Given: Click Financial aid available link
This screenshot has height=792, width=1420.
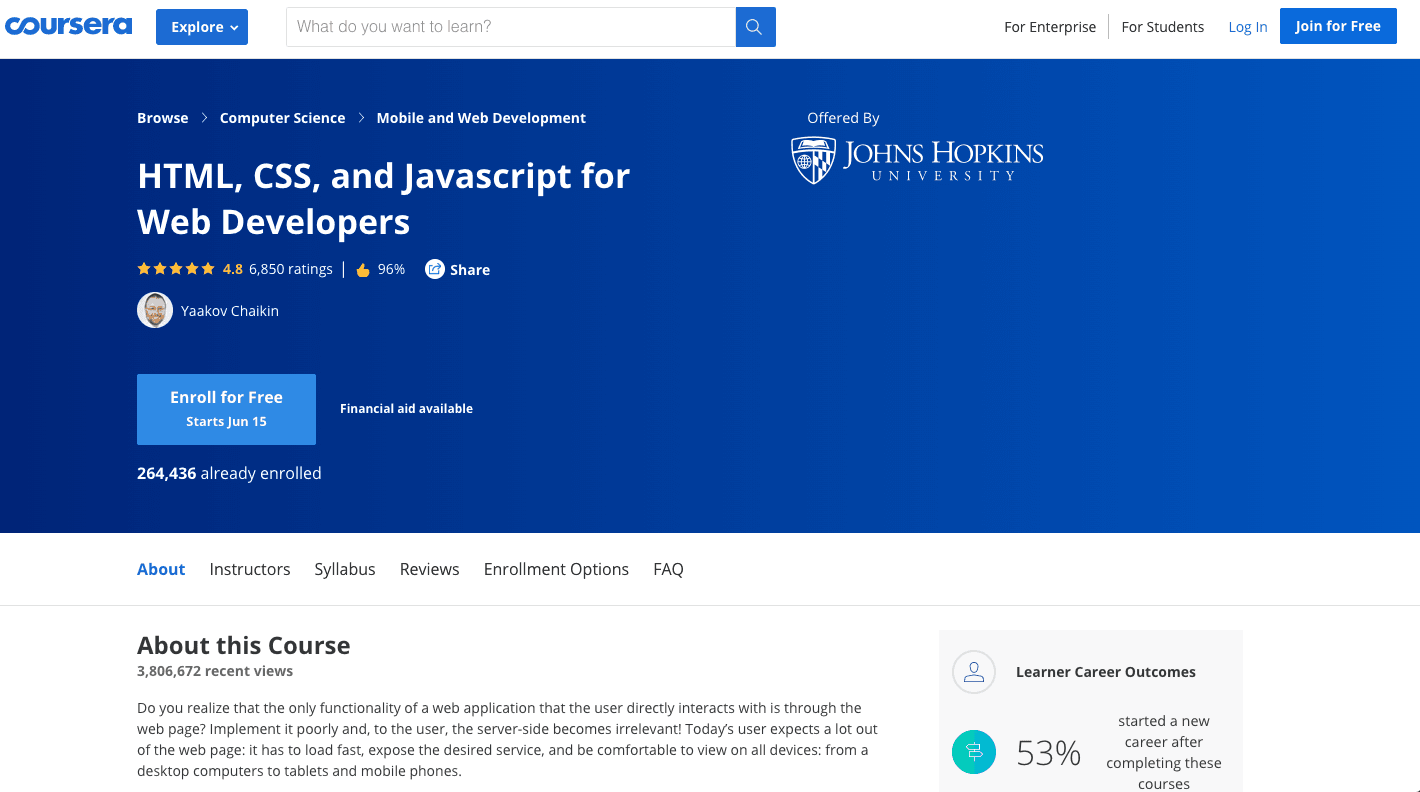Looking at the screenshot, I should (406, 408).
